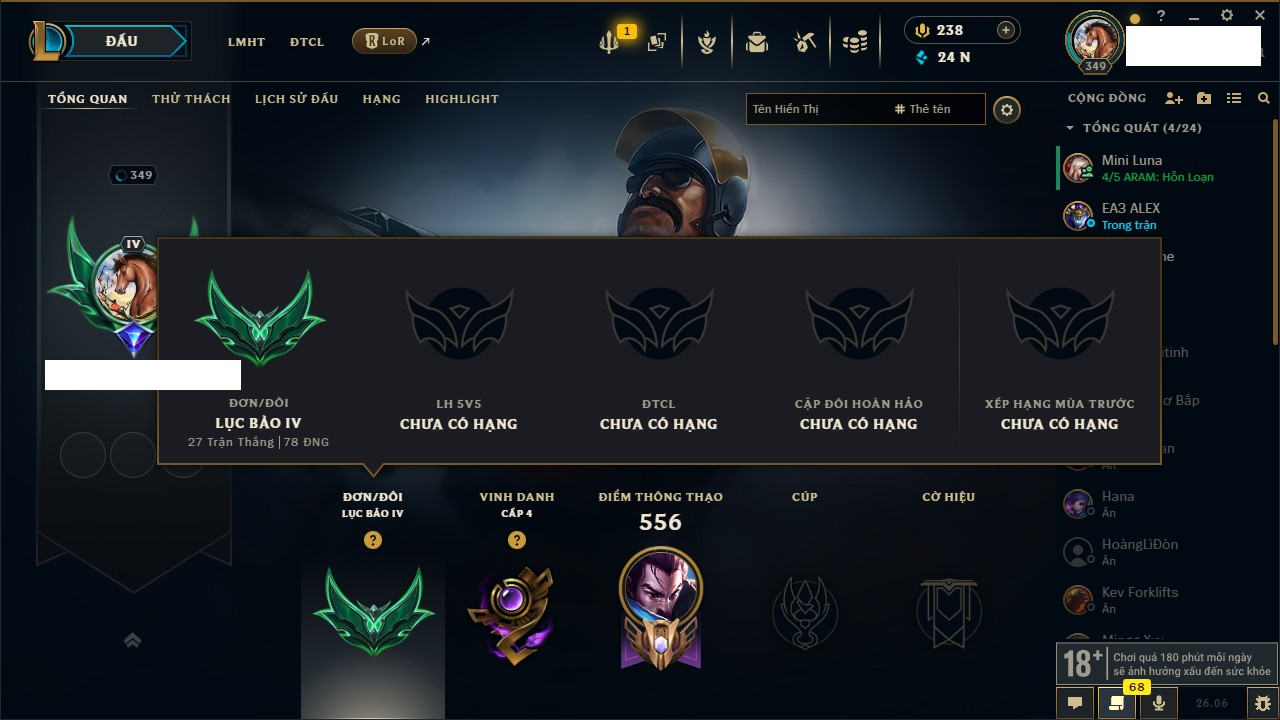Open the friends list search icon

(x=1264, y=98)
